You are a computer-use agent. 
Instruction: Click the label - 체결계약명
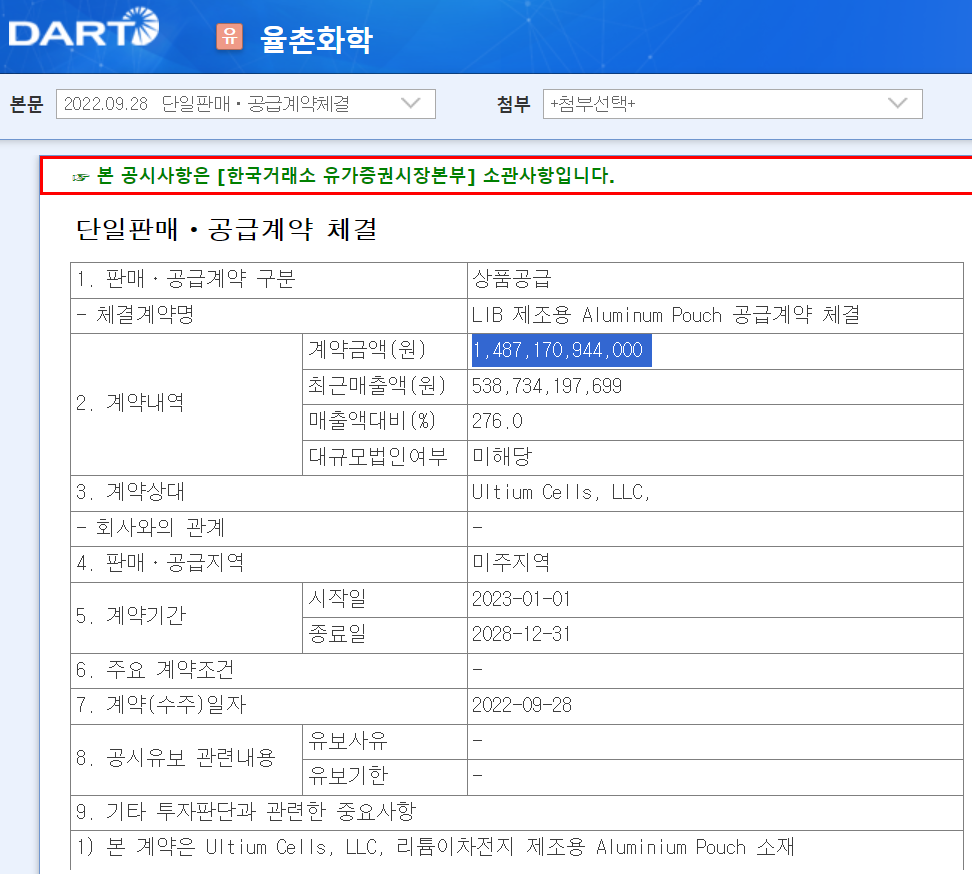(136, 315)
